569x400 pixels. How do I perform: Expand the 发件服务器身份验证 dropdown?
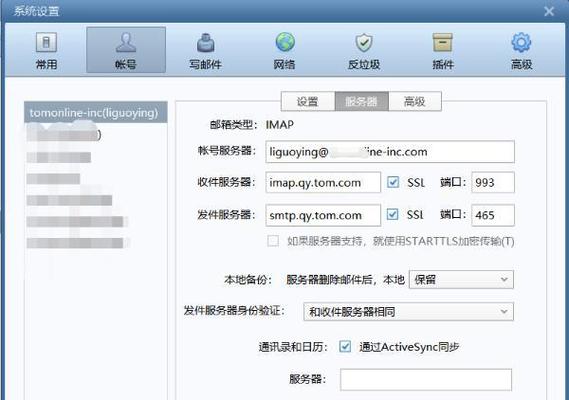(409, 311)
